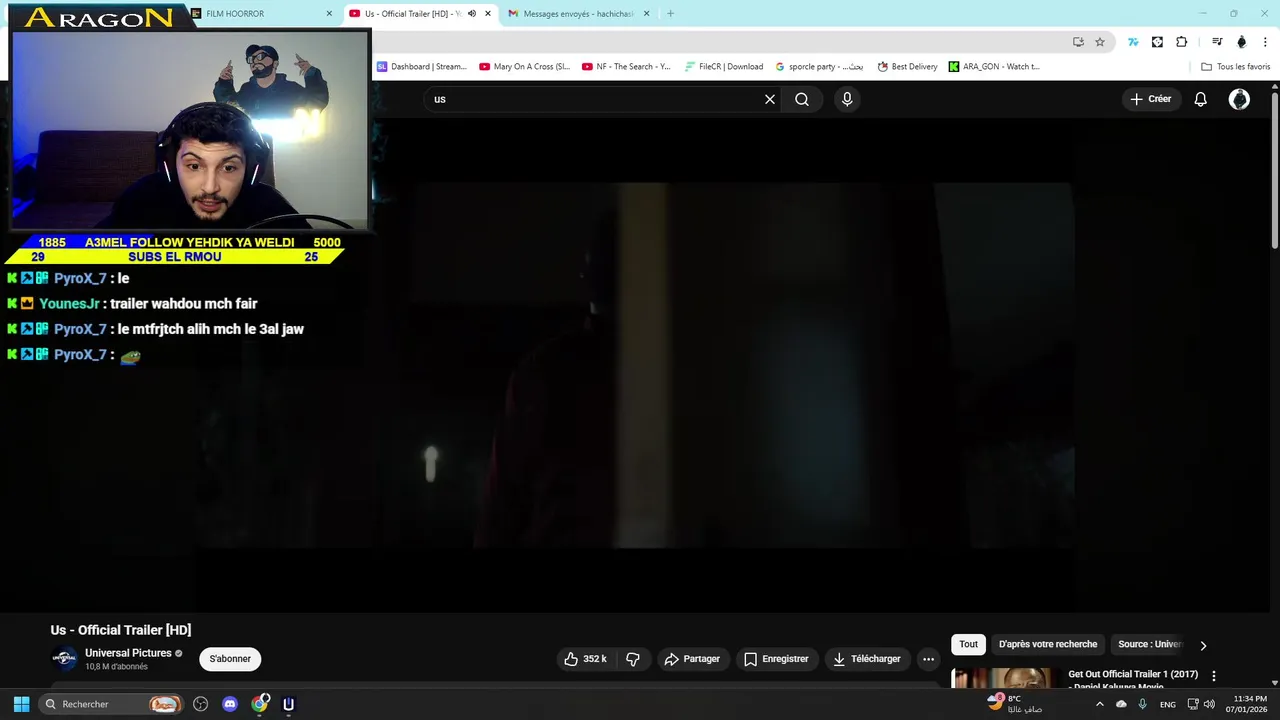
Task: Open the ARA_GON Watch bookmark
Action: point(994,67)
